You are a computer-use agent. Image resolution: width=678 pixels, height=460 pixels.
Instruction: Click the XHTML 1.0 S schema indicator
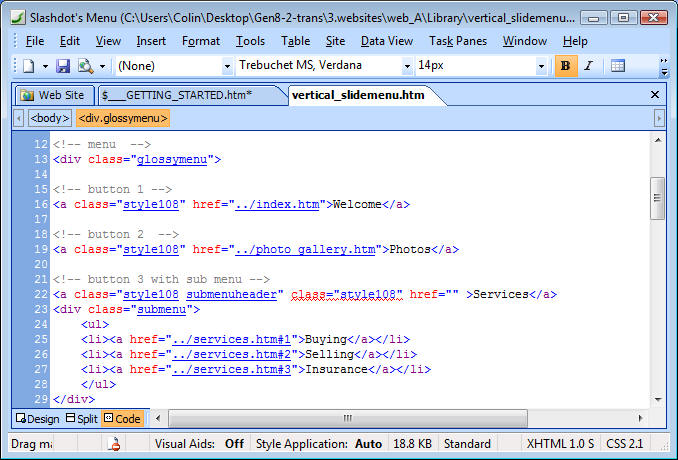coord(560,444)
